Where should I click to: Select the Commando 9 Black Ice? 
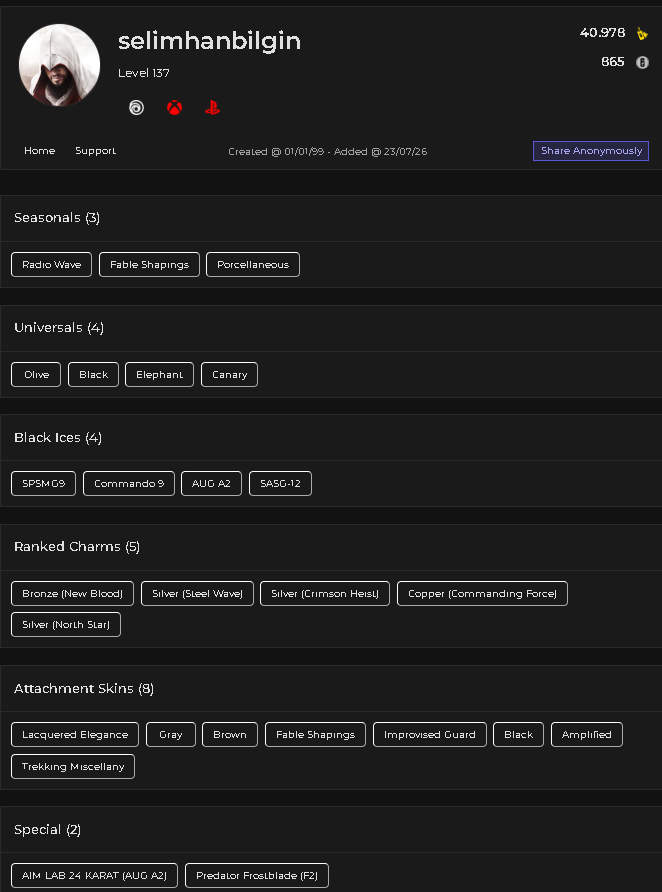pos(129,484)
